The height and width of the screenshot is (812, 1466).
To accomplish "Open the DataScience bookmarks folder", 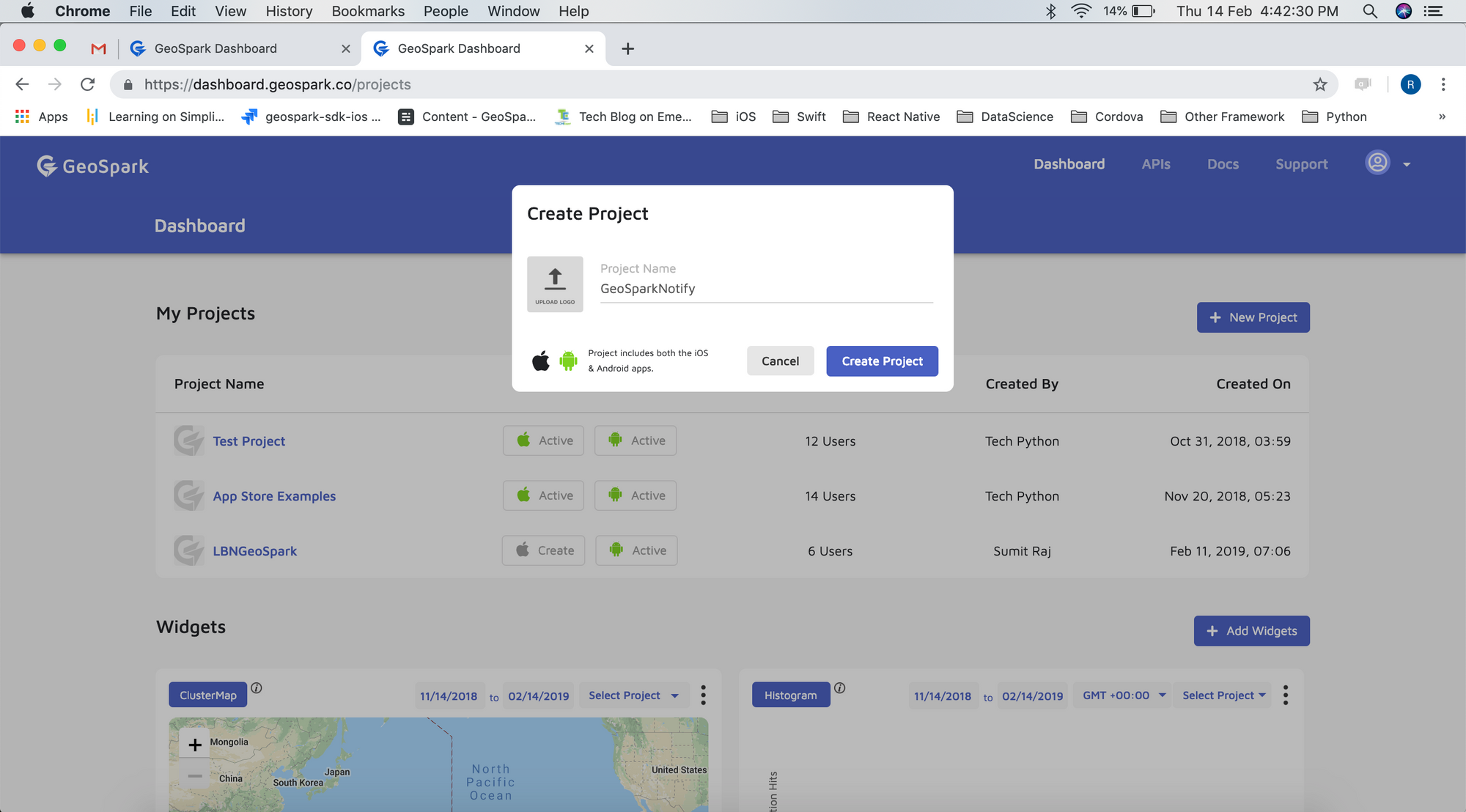I will (1006, 117).
